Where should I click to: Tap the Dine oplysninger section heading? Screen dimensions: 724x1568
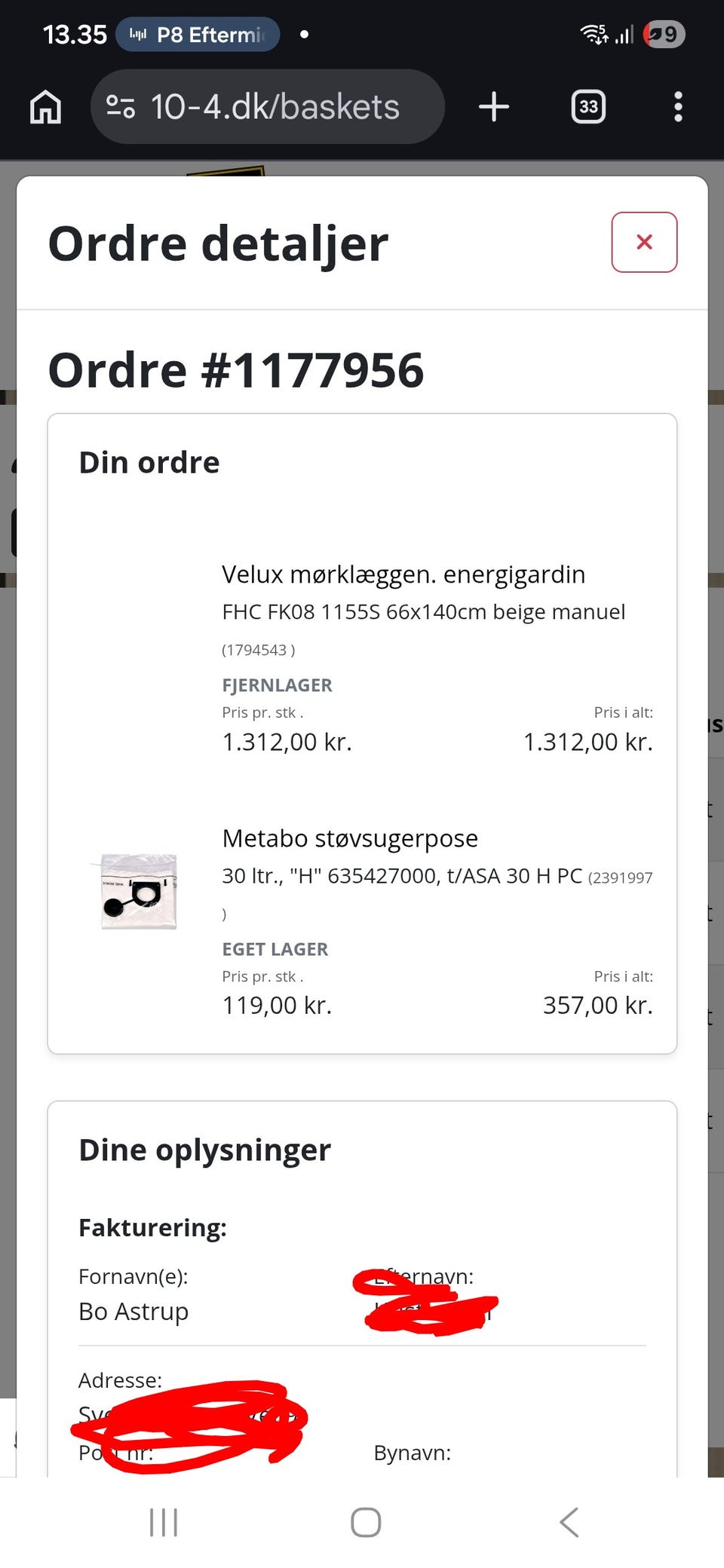pyautogui.click(x=204, y=1150)
